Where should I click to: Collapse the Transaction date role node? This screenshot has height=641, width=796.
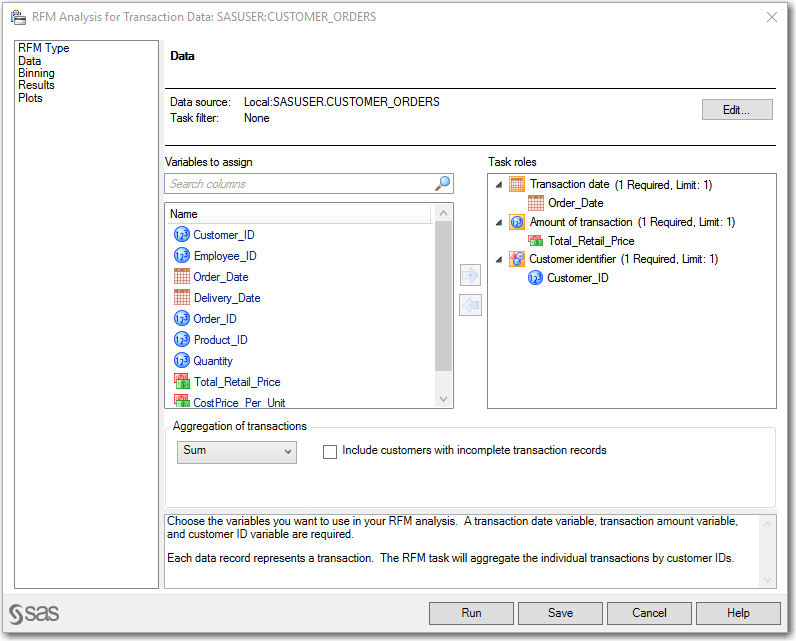tap(499, 185)
